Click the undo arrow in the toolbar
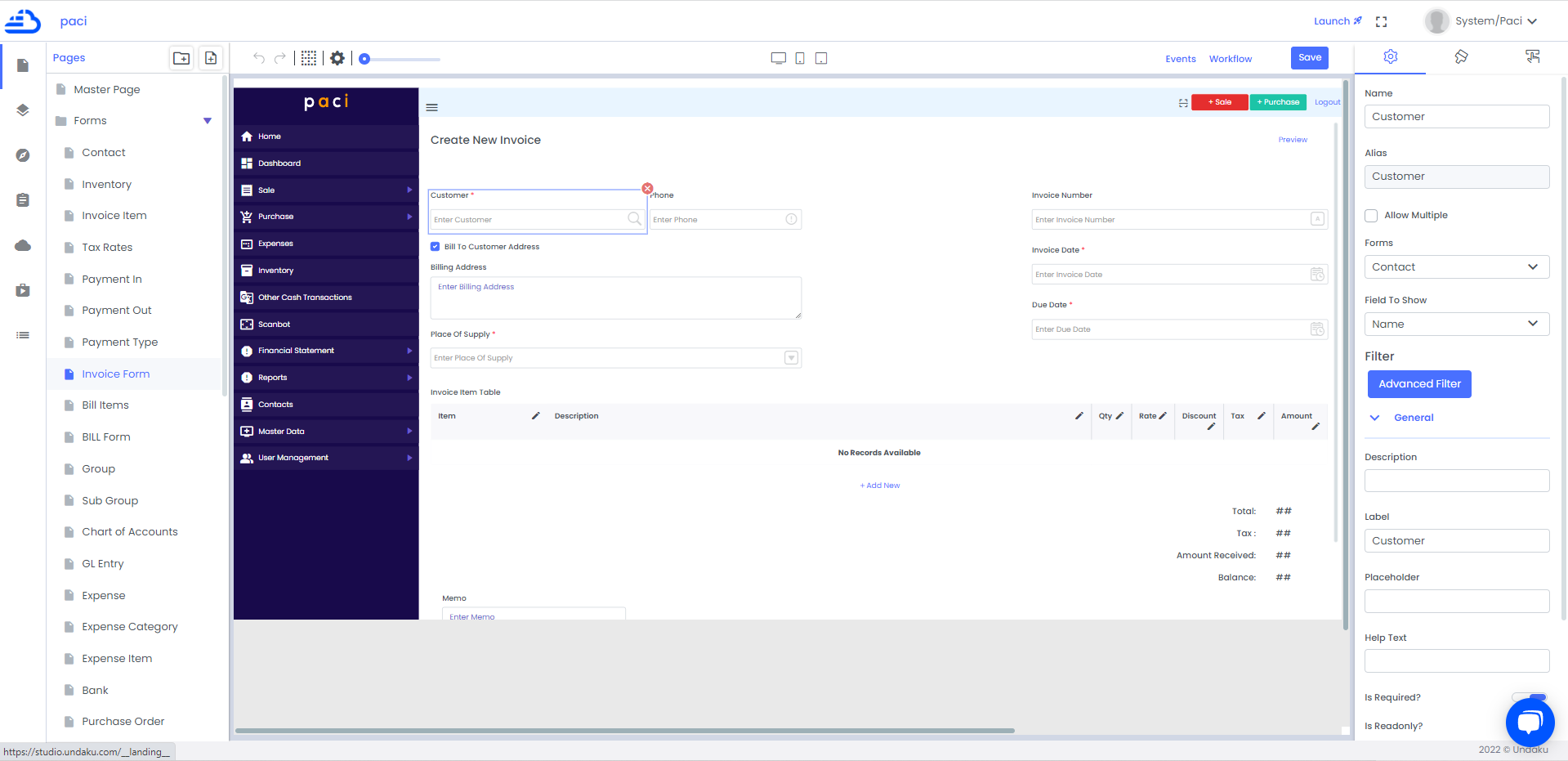 (x=258, y=58)
